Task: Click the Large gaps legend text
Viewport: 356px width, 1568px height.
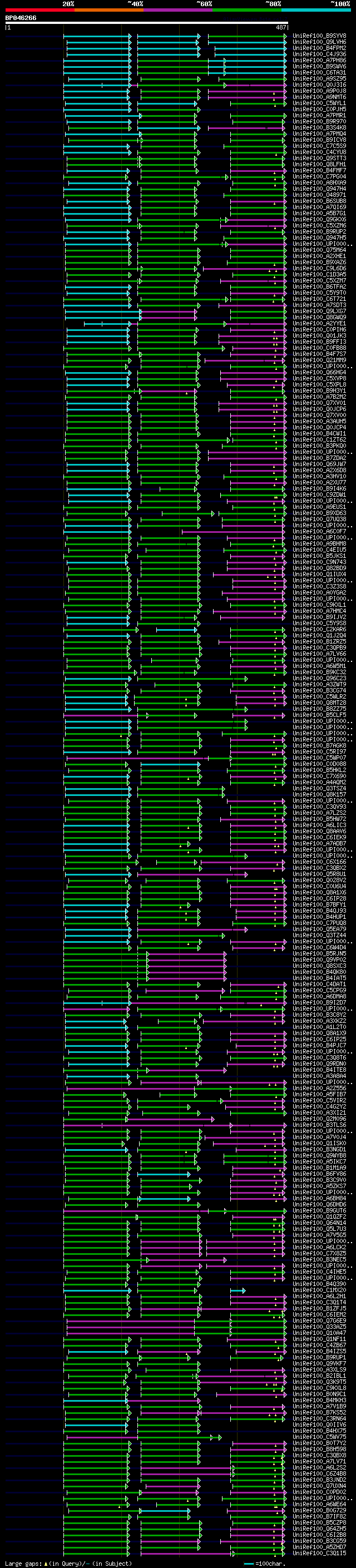Action: (23, 1563)
